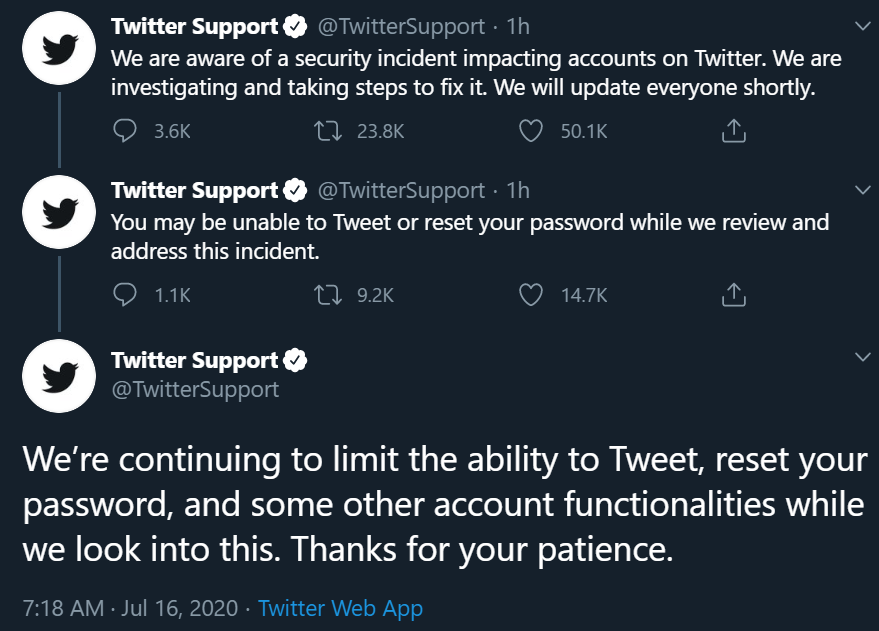The image size is (879, 631).
Task: Click the Twitter Support name on first tweet
Action: (x=194, y=26)
